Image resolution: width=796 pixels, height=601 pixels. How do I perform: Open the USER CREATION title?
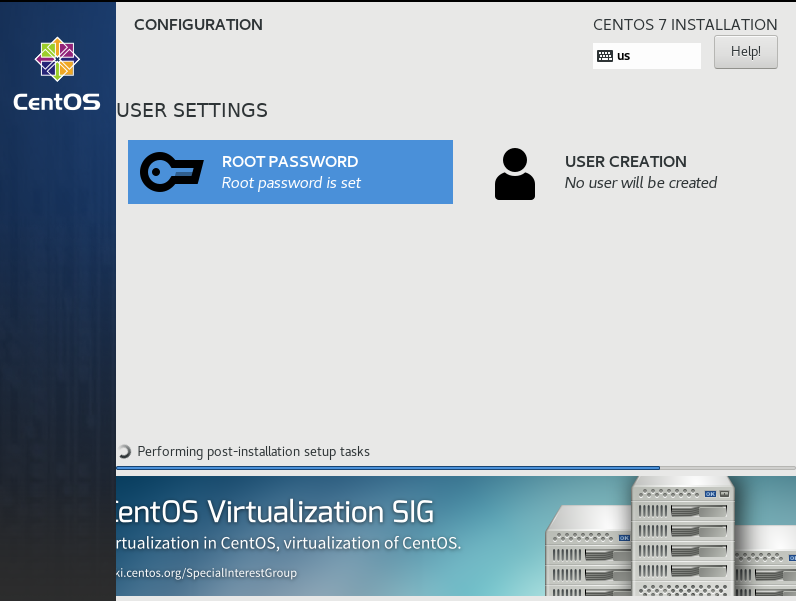(625, 162)
